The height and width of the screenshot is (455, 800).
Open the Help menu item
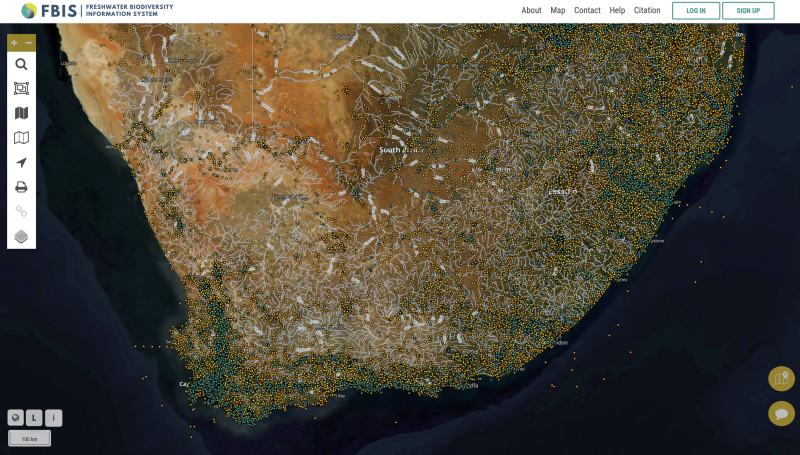coord(617,11)
